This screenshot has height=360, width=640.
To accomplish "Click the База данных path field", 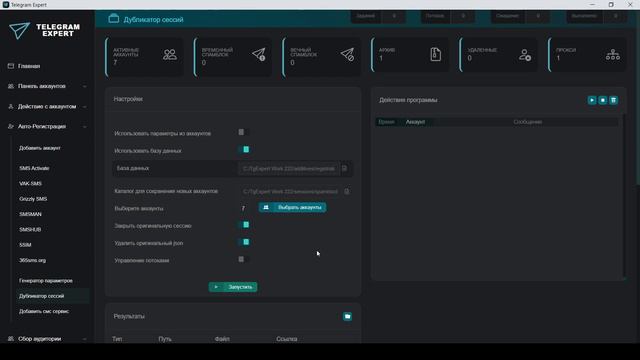I will pyautogui.click(x=288, y=169).
